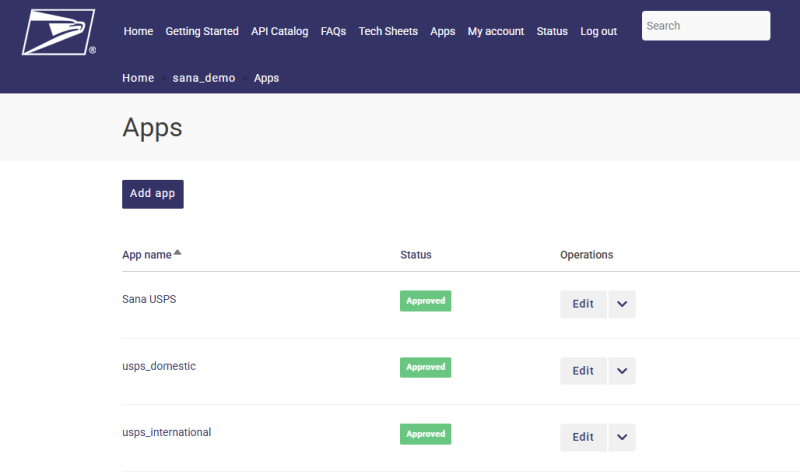This screenshot has height=475, width=800.
Task: Open the Status menu item
Action: click(x=552, y=31)
